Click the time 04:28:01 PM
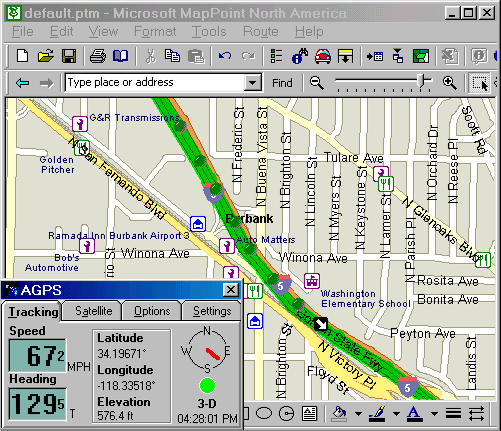Image resolution: width=501 pixels, height=431 pixels. 207,418
